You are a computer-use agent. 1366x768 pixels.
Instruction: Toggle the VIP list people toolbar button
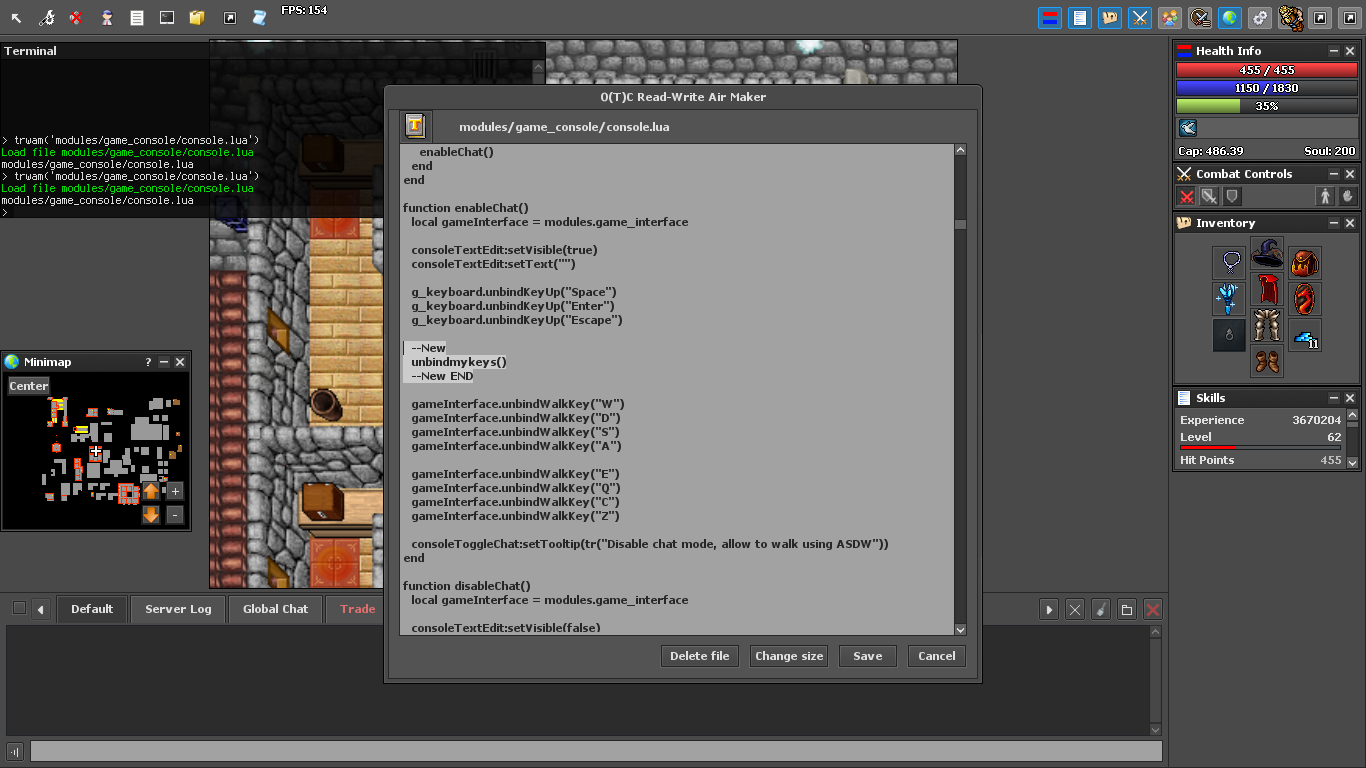pos(1170,18)
